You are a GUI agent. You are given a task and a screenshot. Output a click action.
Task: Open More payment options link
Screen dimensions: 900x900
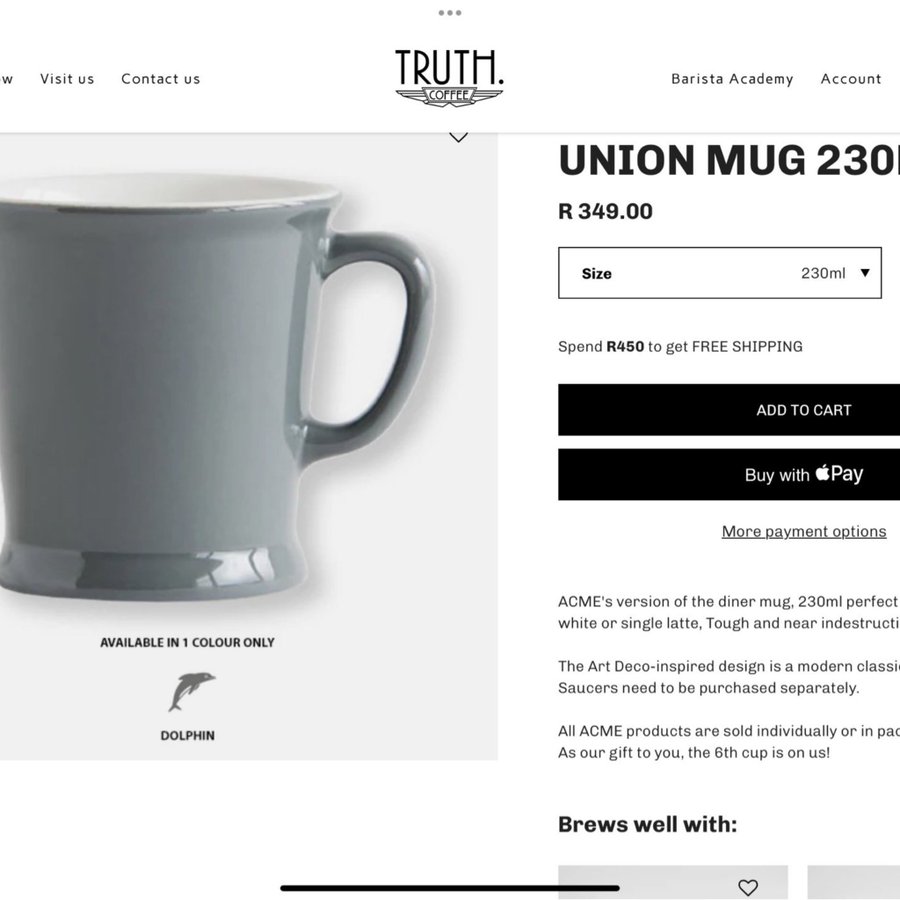pyautogui.click(x=804, y=532)
